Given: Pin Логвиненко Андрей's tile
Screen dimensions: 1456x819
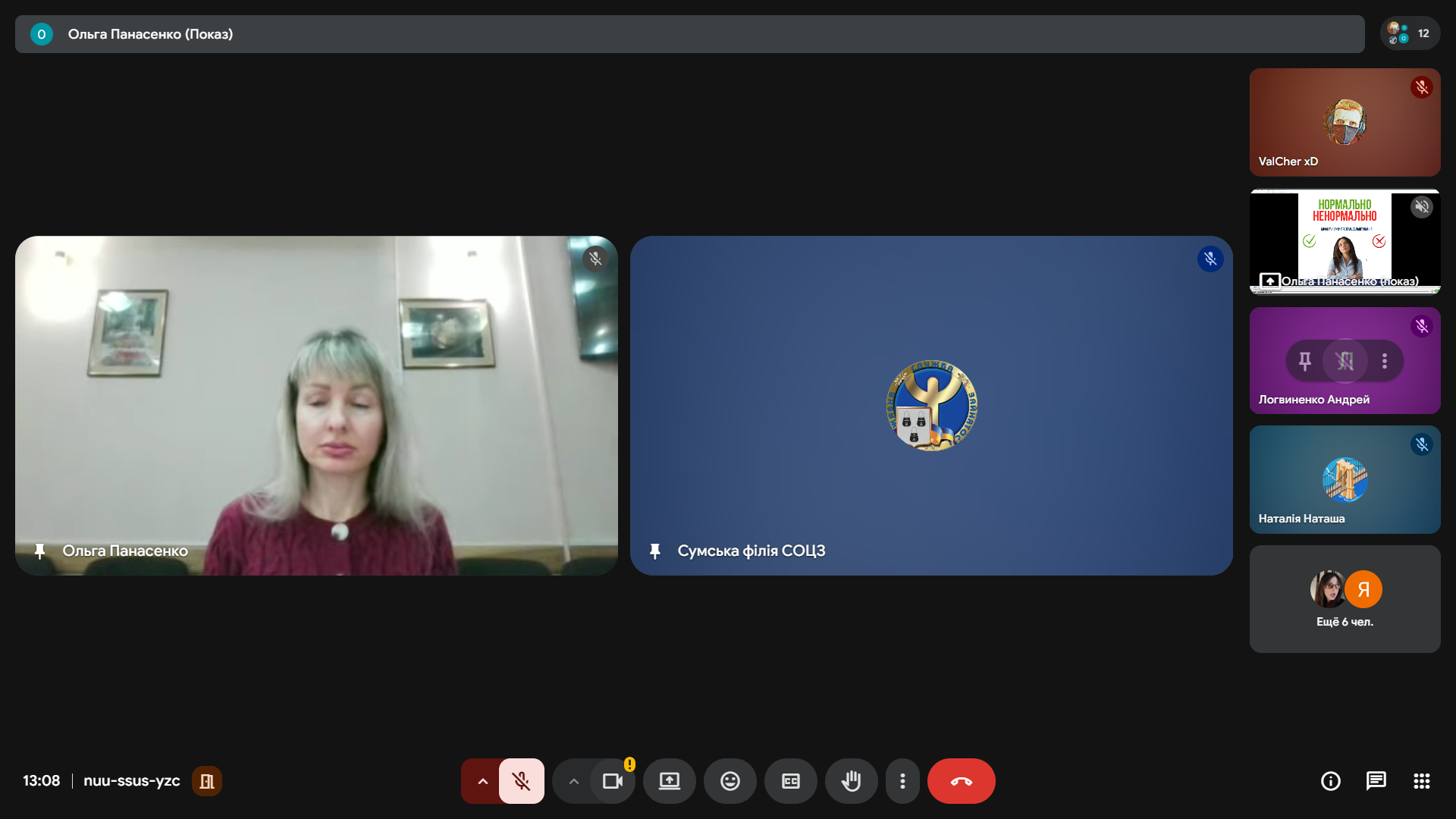Looking at the screenshot, I should pyautogui.click(x=1304, y=361).
